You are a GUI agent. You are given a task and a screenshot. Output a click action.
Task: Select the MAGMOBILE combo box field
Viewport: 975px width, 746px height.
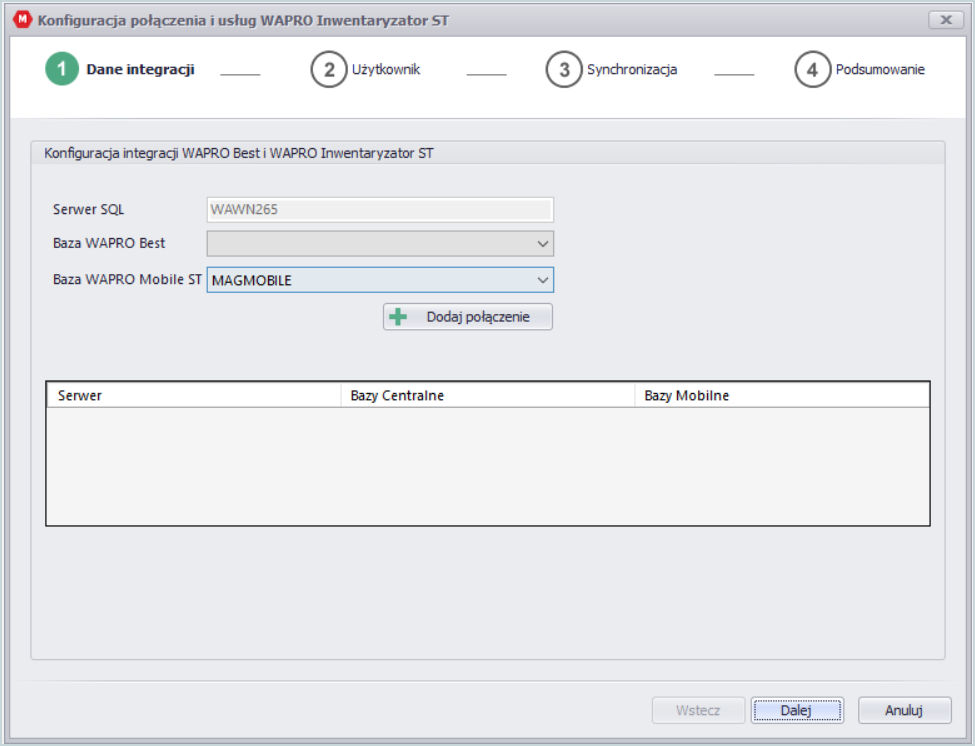(x=380, y=280)
